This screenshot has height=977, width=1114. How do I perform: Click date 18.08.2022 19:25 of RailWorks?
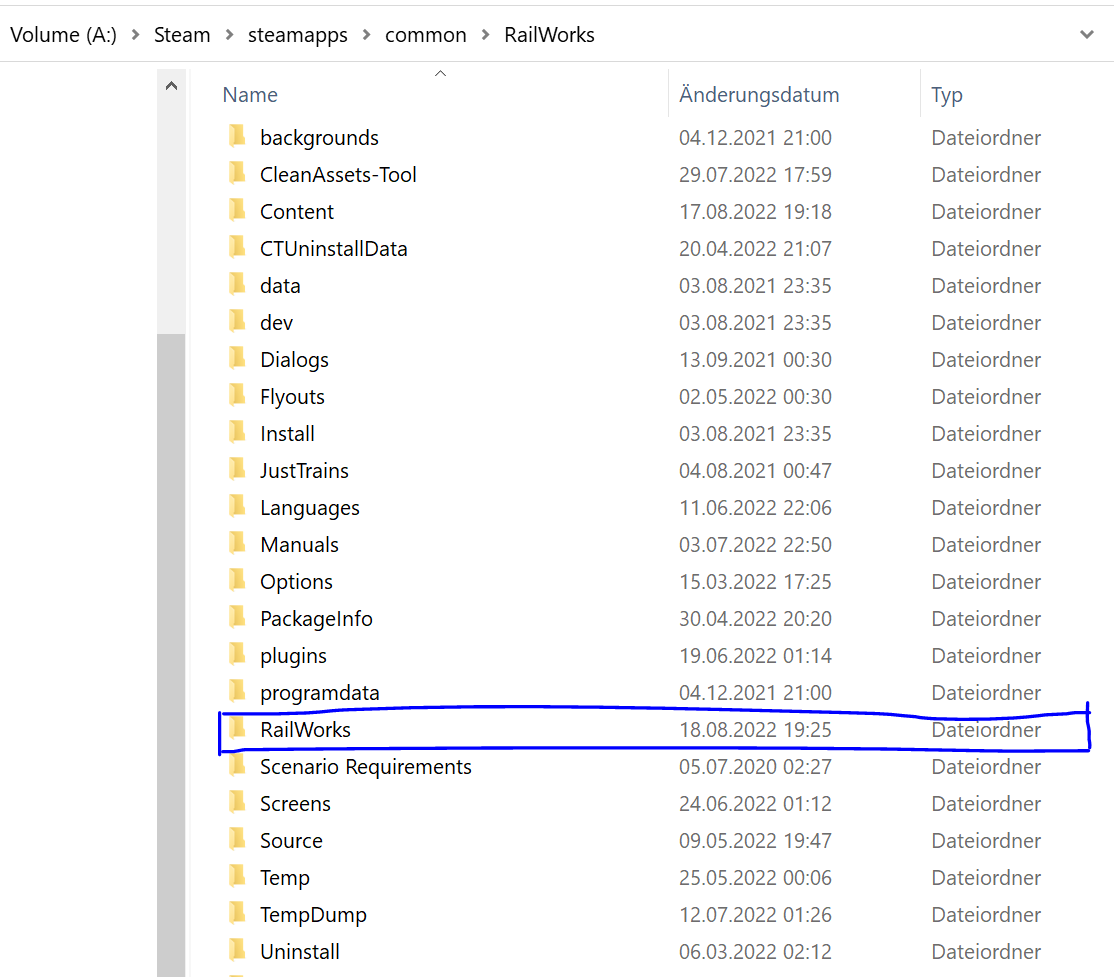pos(755,729)
